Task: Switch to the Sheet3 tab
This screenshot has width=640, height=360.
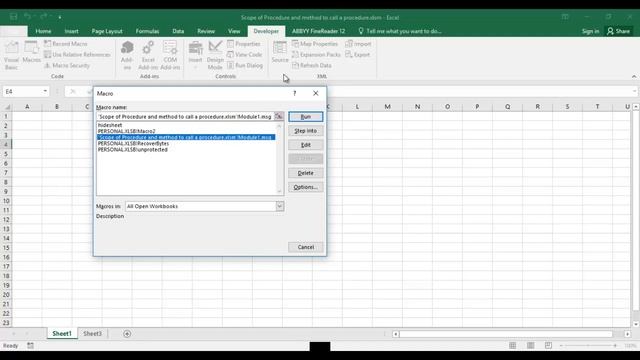Action: (92, 333)
